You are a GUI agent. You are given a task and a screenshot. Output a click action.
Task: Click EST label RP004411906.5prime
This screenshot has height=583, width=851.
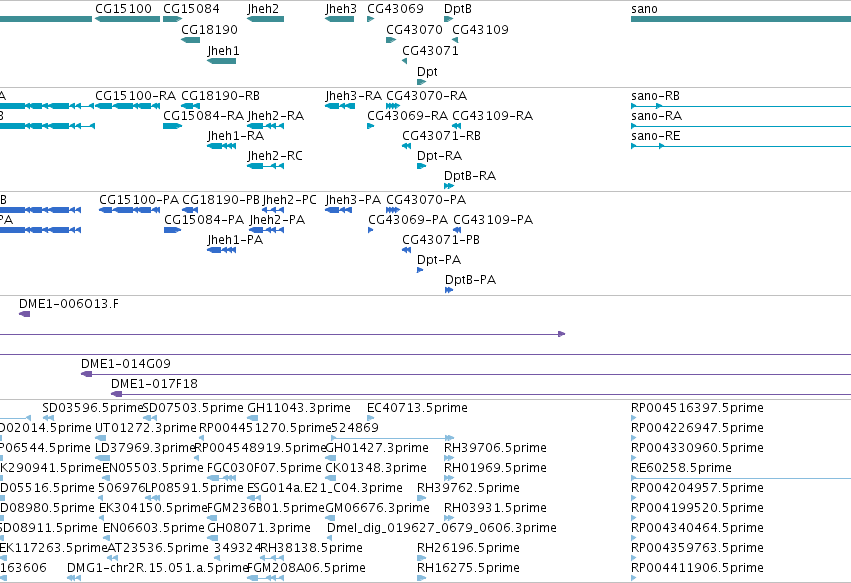697,568
